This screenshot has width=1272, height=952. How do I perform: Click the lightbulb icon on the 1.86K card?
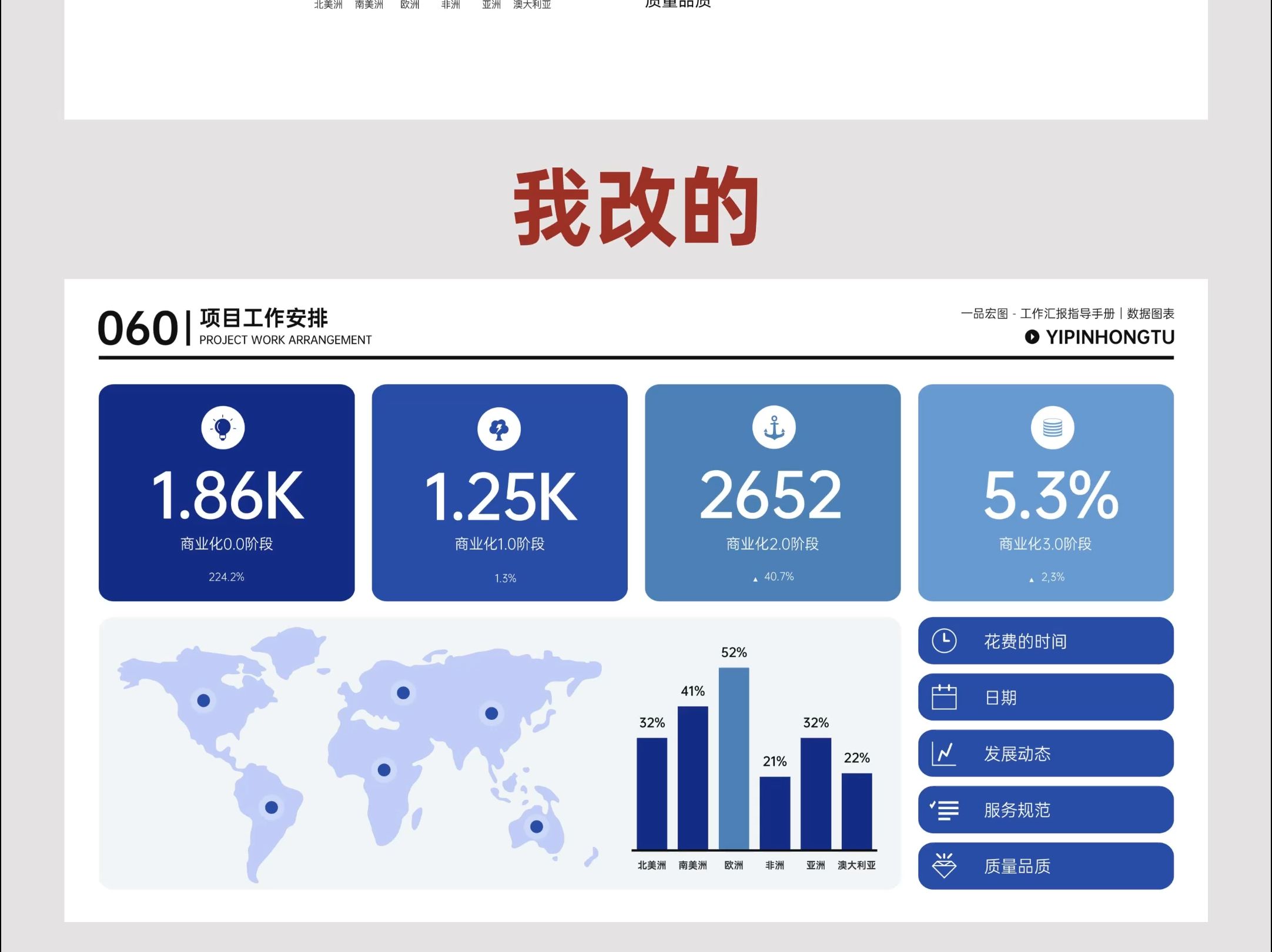223,428
